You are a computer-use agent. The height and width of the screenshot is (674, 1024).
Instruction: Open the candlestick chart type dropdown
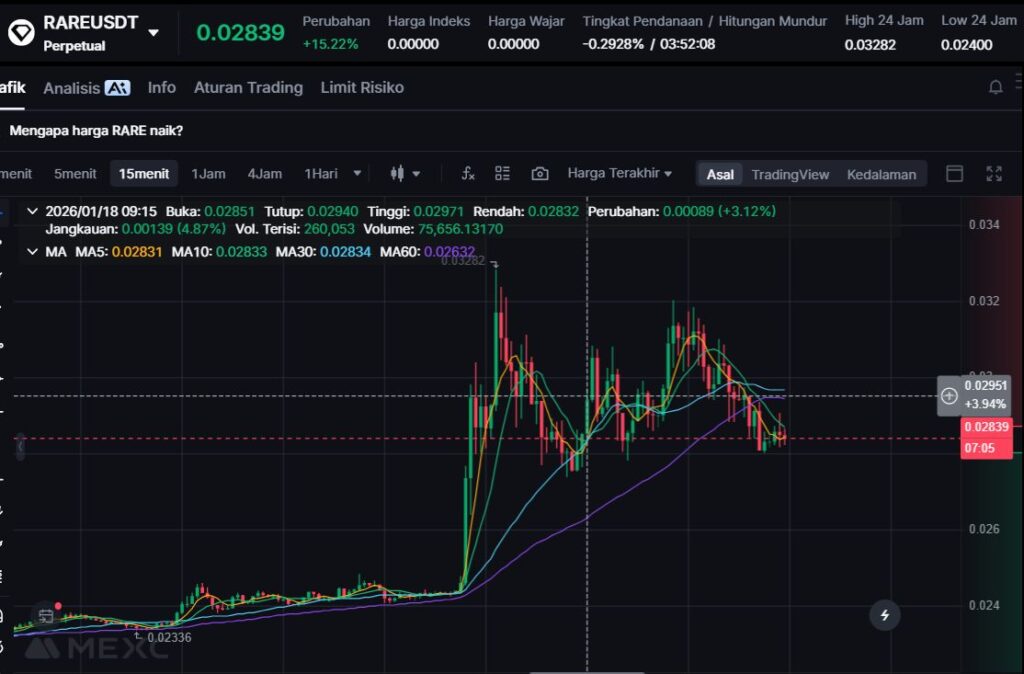click(x=405, y=174)
